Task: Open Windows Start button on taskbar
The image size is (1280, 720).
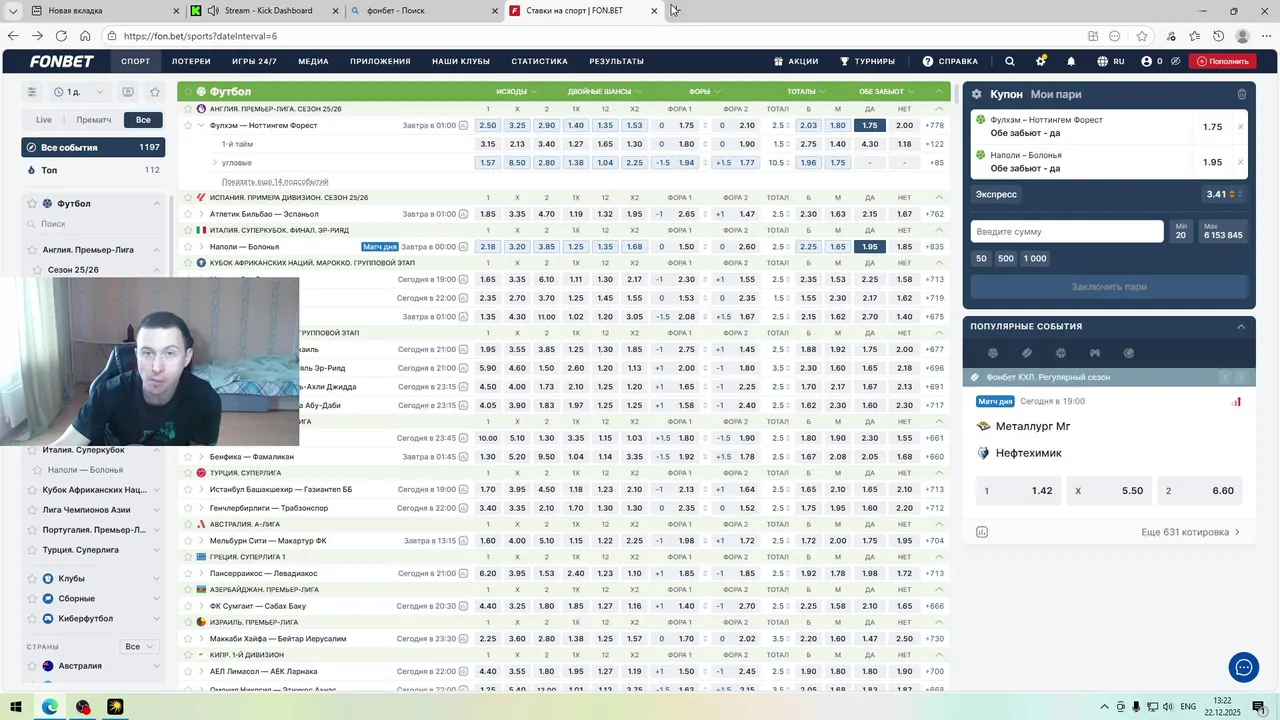Action: click(16, 707)
